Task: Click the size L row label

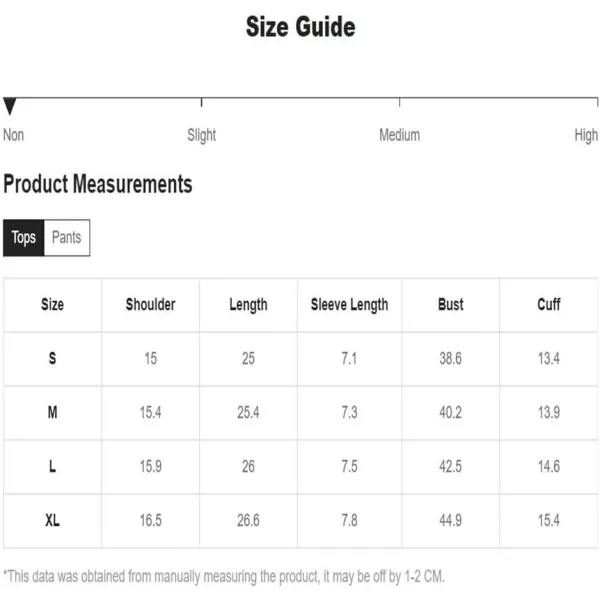Action: (52, 466)
